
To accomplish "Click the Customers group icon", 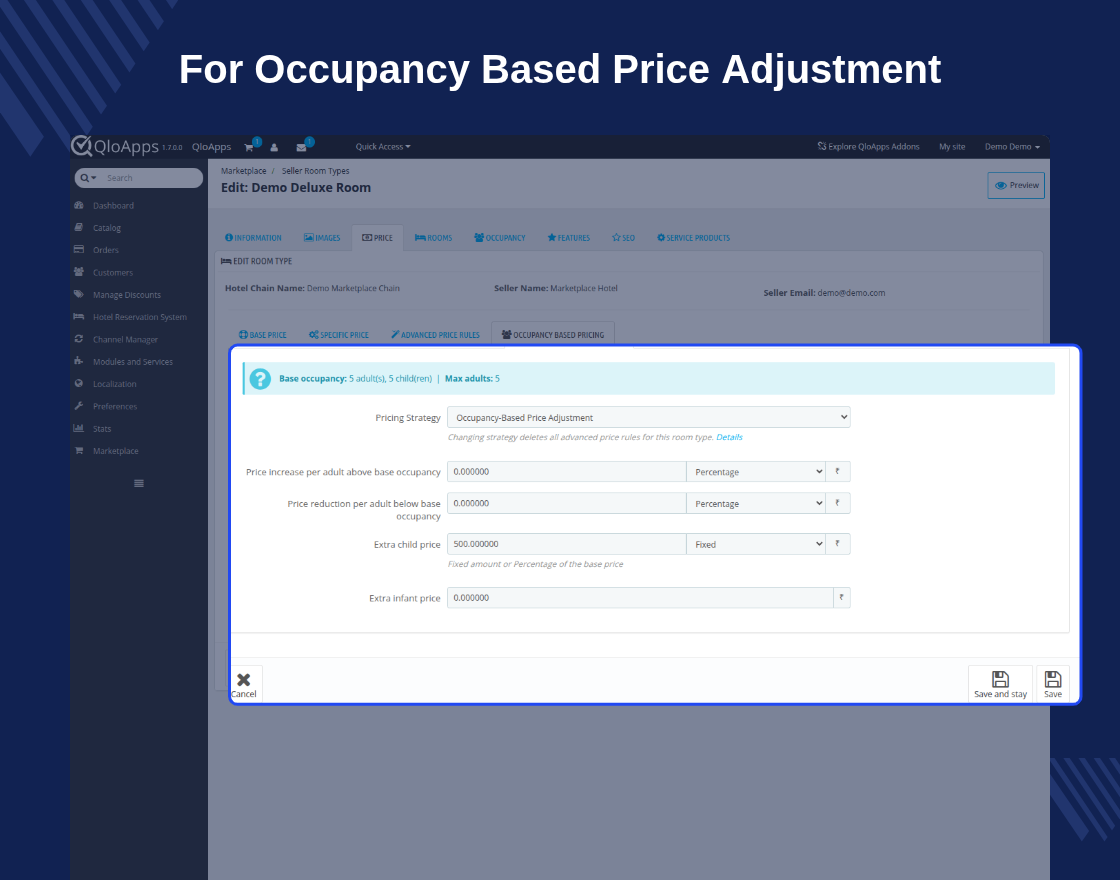I will (79, 271).
